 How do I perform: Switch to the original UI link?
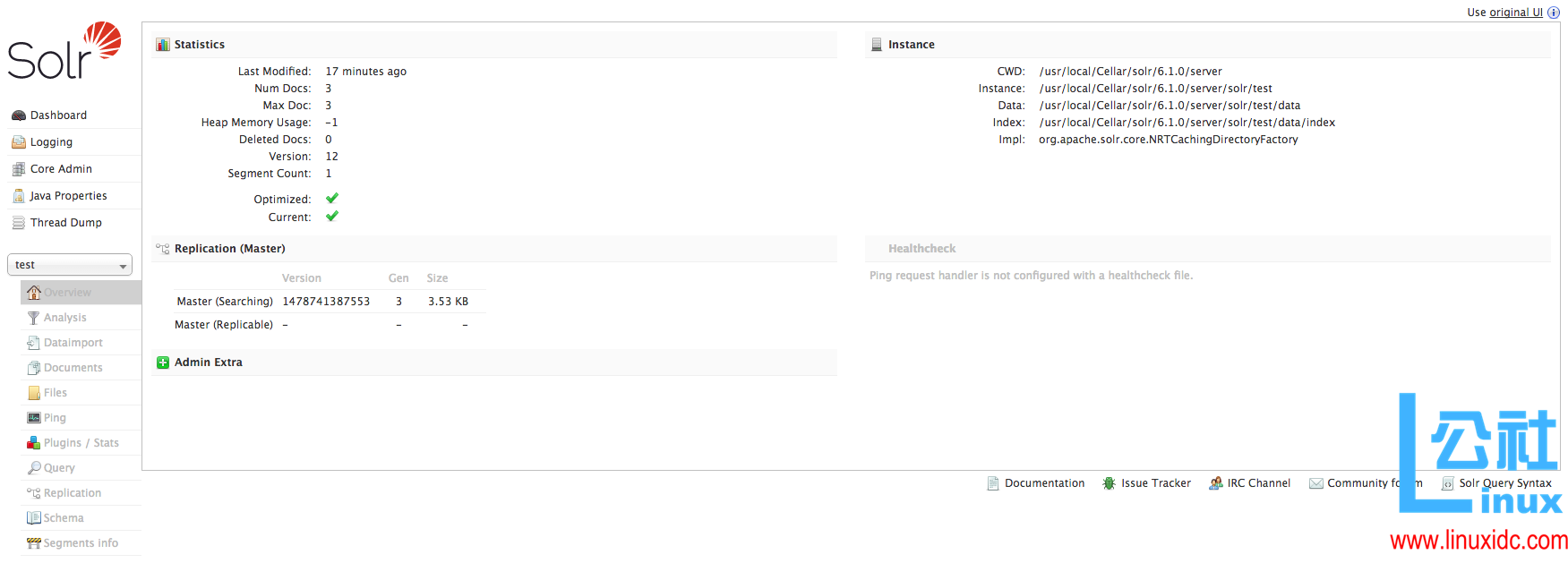[1516, 13]
